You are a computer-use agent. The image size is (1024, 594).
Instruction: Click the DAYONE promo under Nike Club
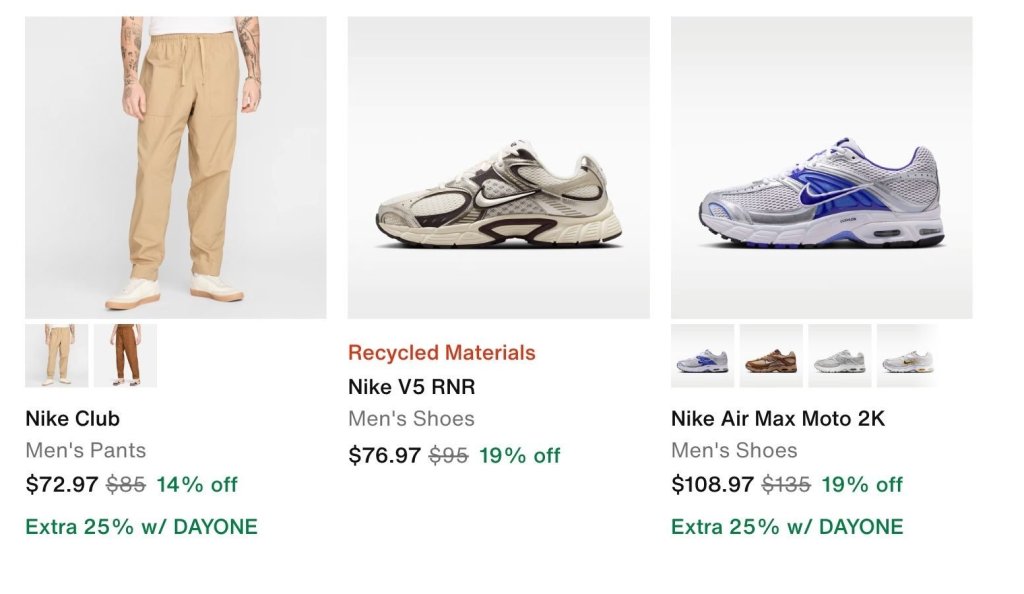[142, 527]
